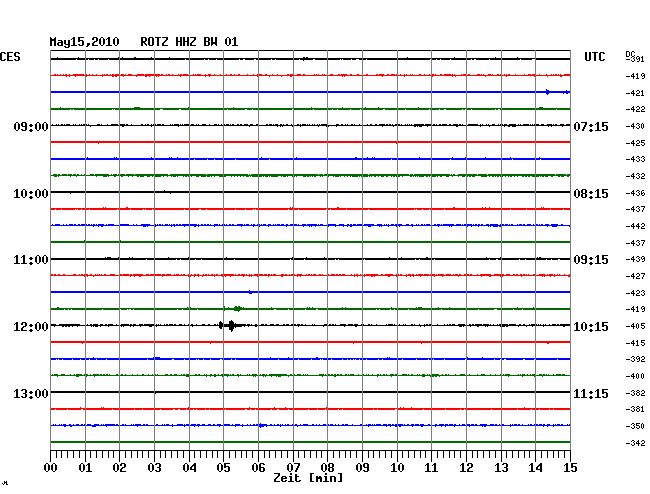Click minute axis tick label "15"

pos(570,467)
